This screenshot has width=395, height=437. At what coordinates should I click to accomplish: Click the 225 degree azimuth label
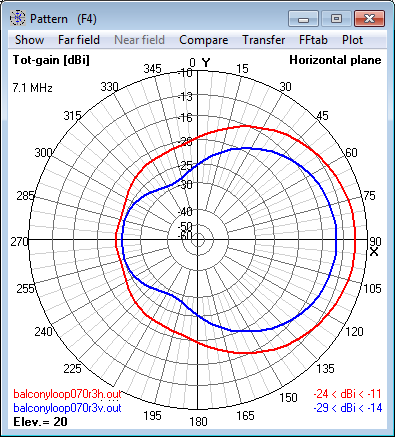pyautogui.click(x=72, y=368)
